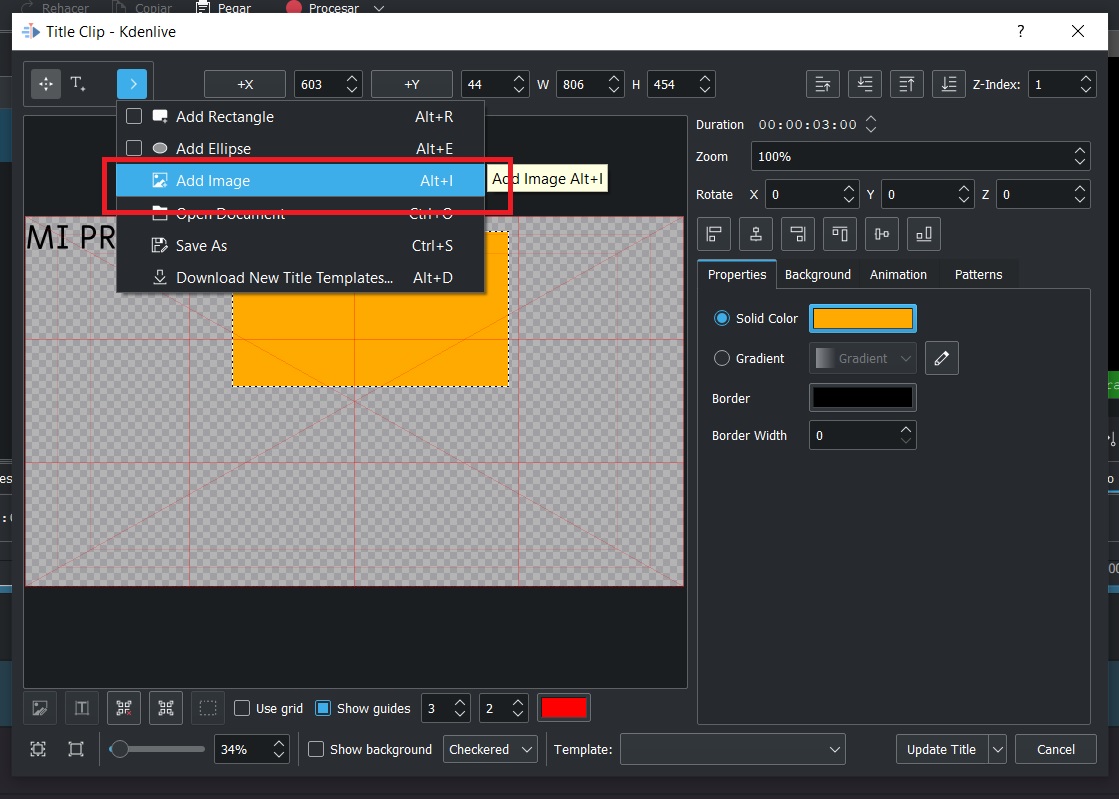
Task: Click the Zoom 100% spin box arrows
Action: click(1080, 156)
